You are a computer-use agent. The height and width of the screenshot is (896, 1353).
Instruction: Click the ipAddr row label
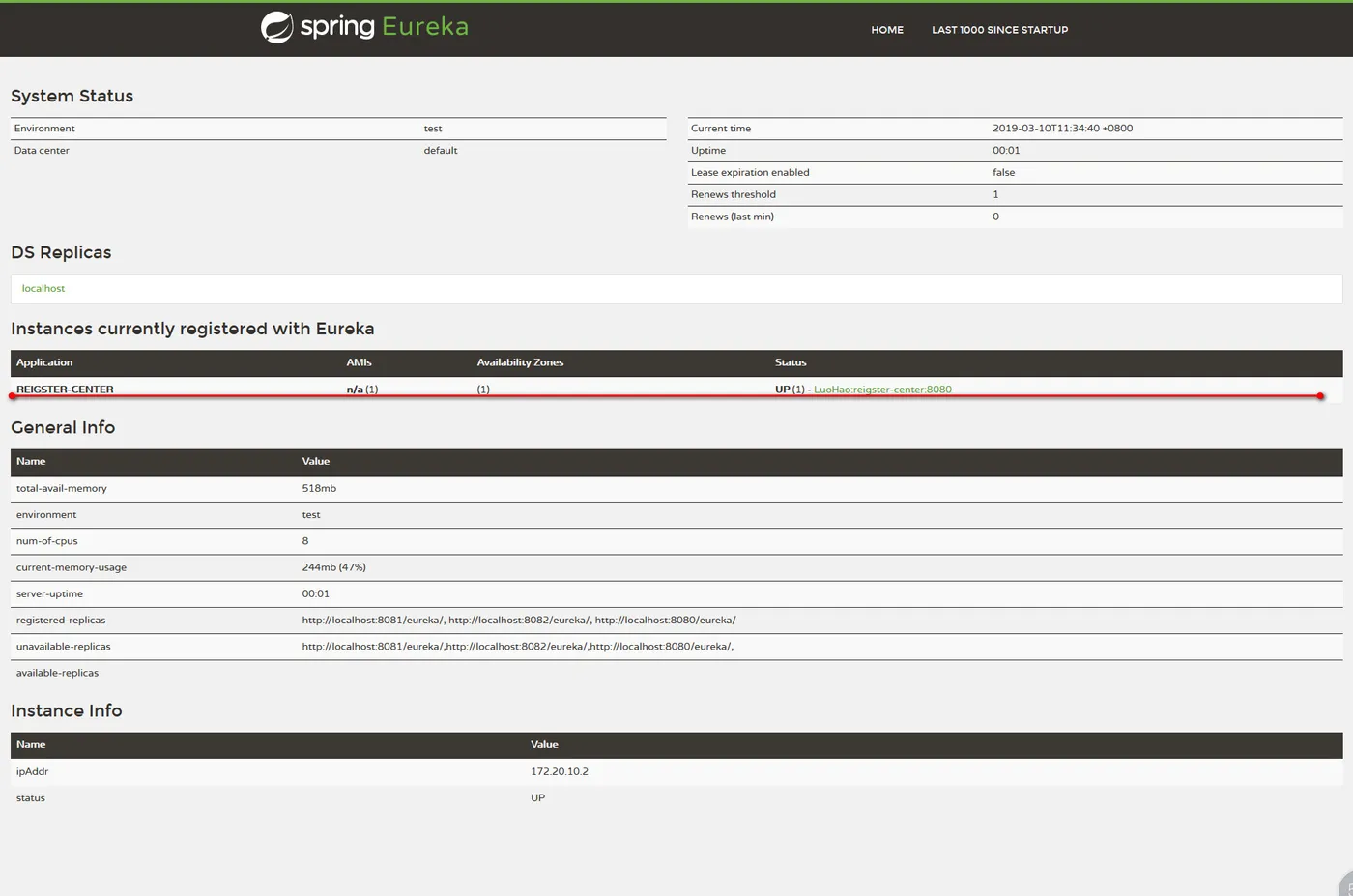(x=32, y=771)
